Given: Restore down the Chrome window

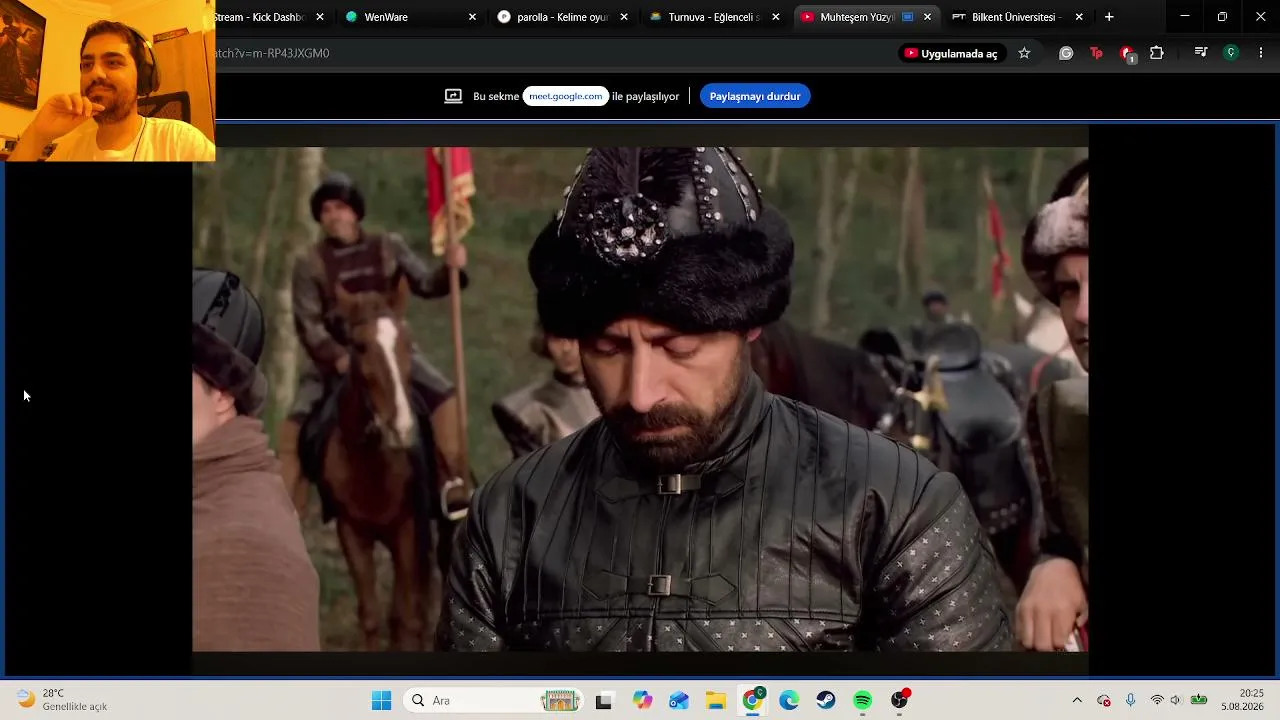Looking at the screenshot, I should pyautogui.click(x=1222, y=17).
